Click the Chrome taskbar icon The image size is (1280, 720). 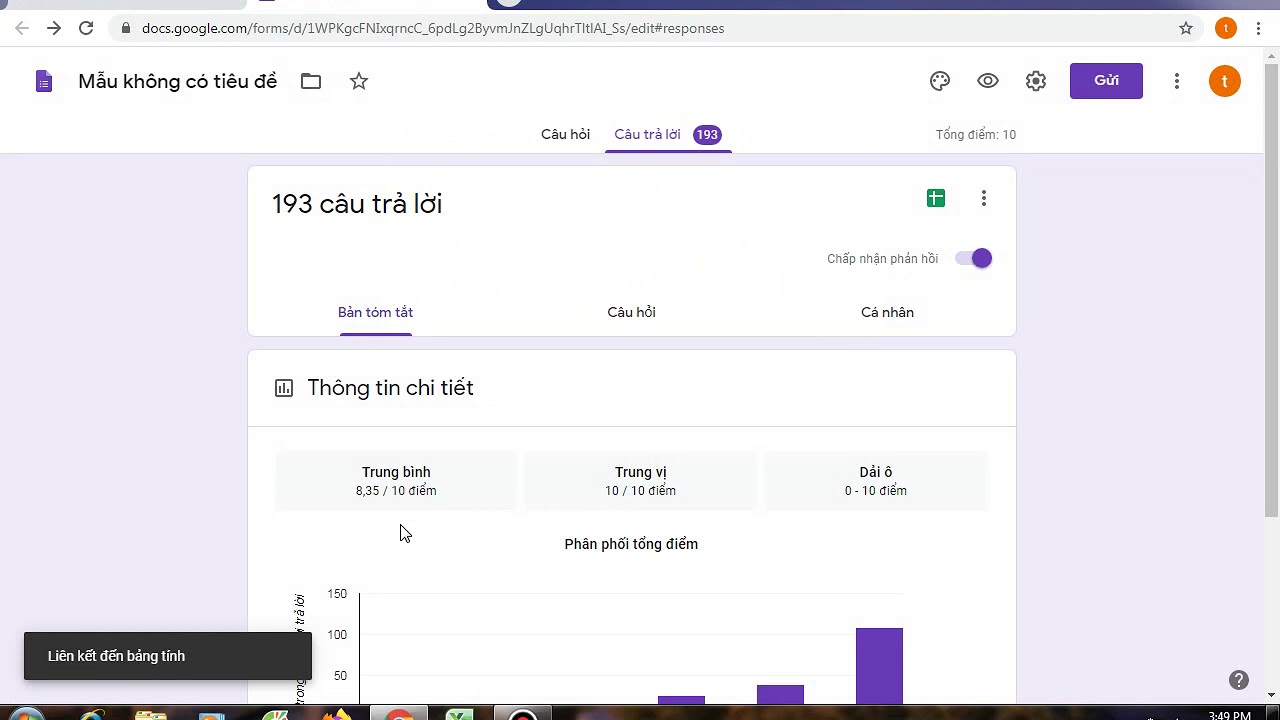coord(399,716)
